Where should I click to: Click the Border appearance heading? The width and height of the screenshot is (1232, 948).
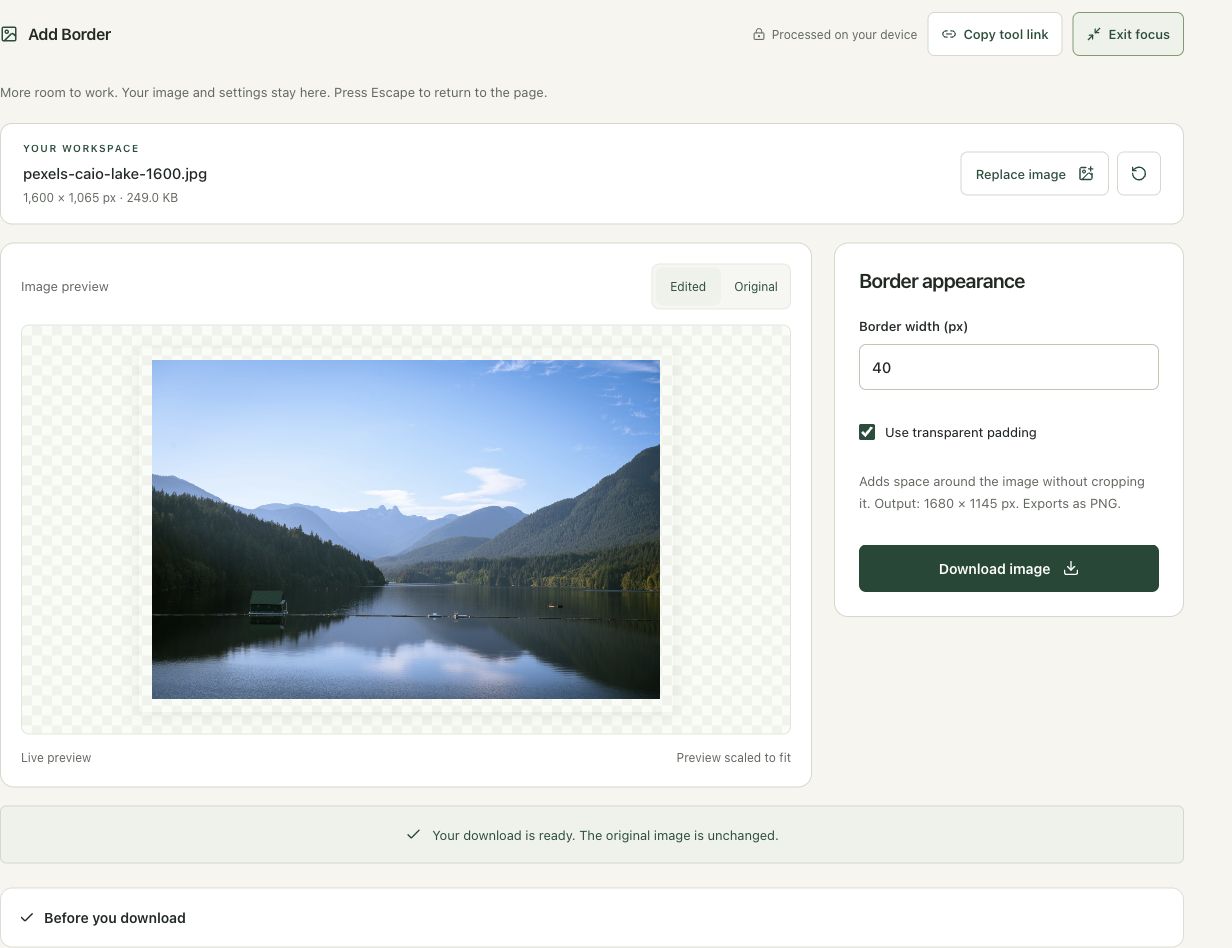tap(942, 281)
